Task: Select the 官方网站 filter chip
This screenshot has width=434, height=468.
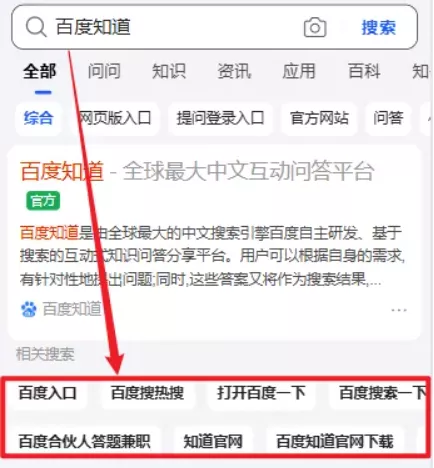Action: [x=319, y=118]
